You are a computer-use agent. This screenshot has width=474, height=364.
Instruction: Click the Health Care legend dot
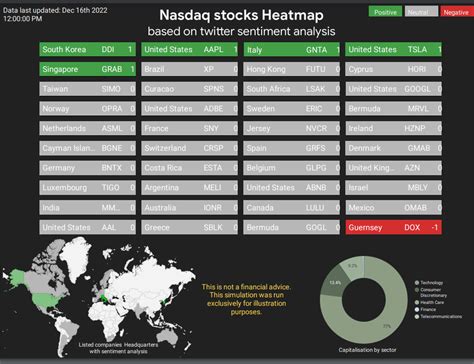[x=417, y=303]
